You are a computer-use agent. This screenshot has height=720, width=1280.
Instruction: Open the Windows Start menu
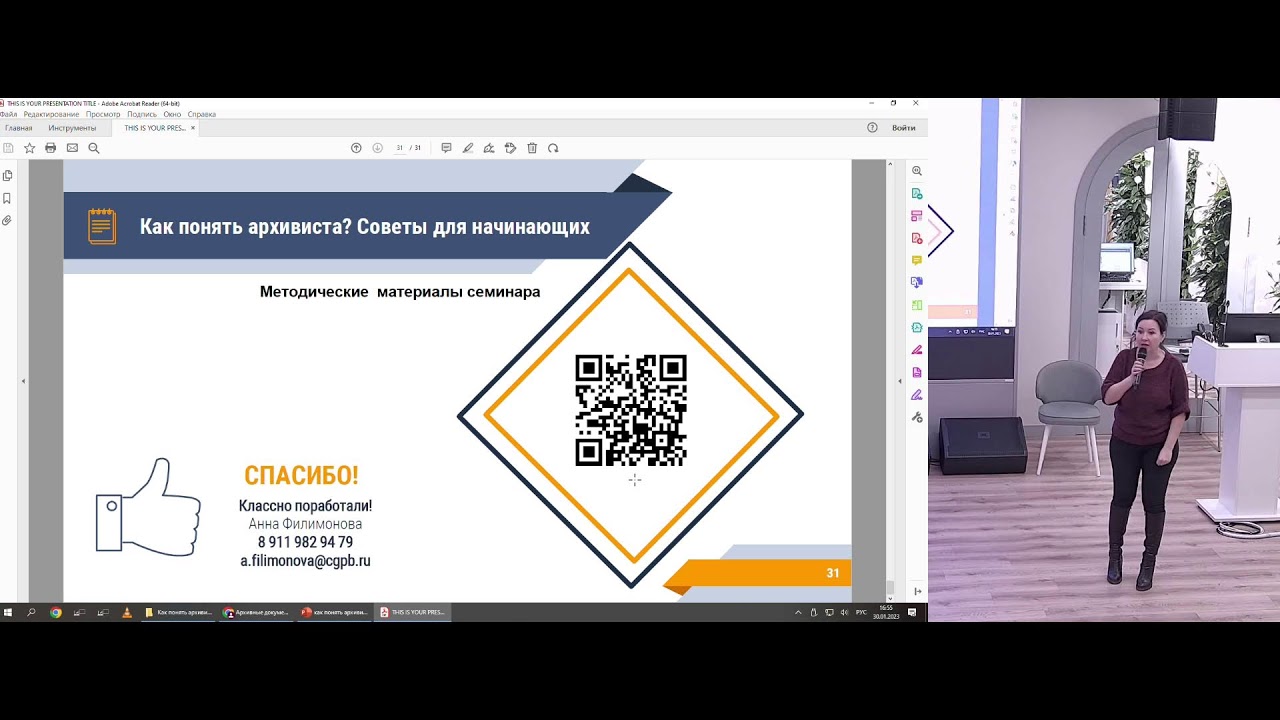[8, 612]
